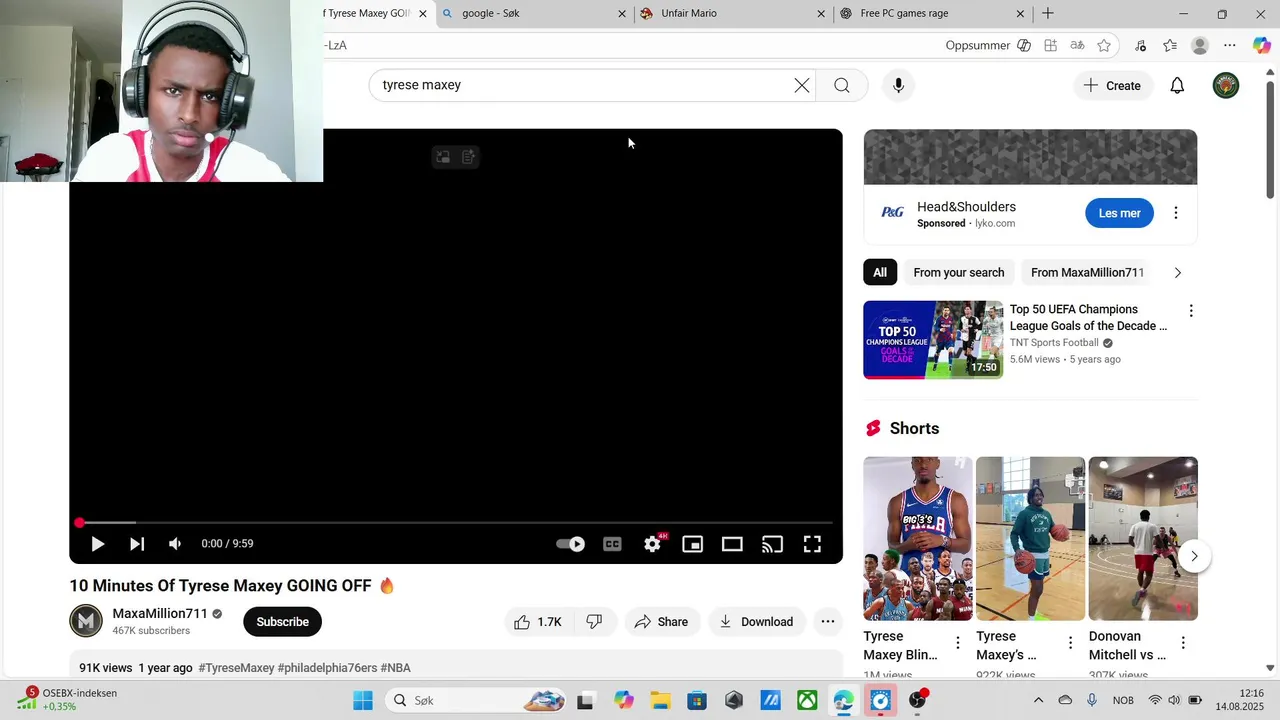The width and height of the screenshot is (1280, 720).
Task: Open the #philadelphia76ers hashtag
Action: click(x=327, y=668)
